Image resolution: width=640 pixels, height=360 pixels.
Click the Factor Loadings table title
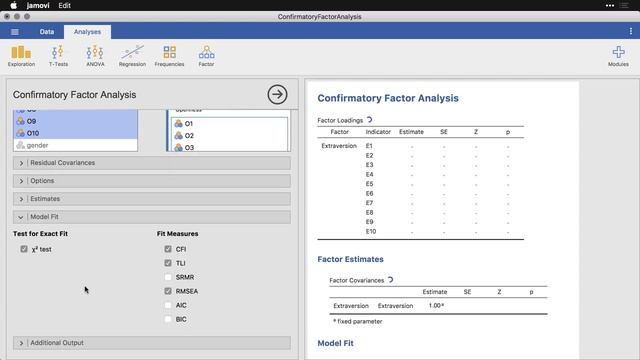pyautogui.click(x=340, y=120)
